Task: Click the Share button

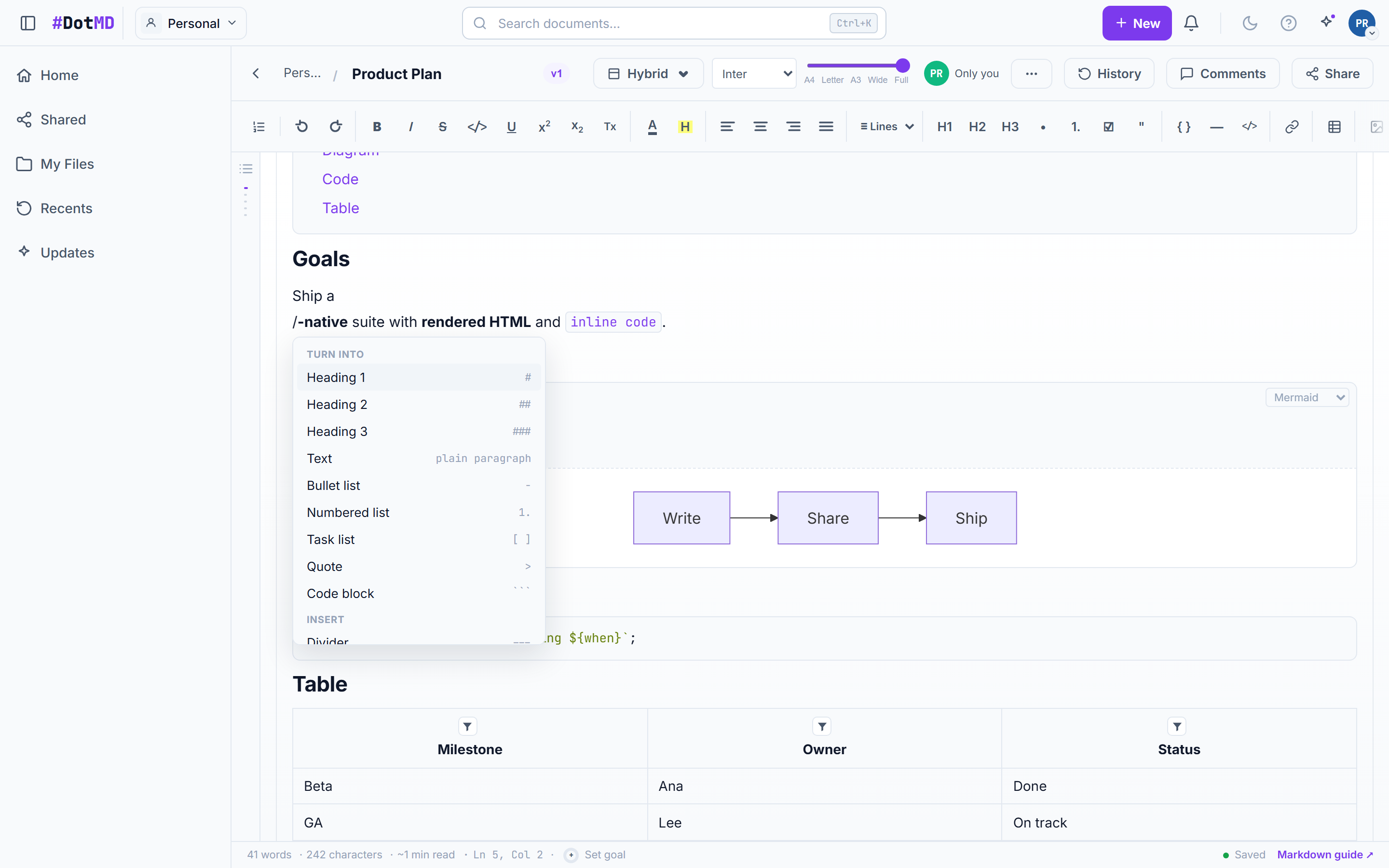Action: point(1332,73)
